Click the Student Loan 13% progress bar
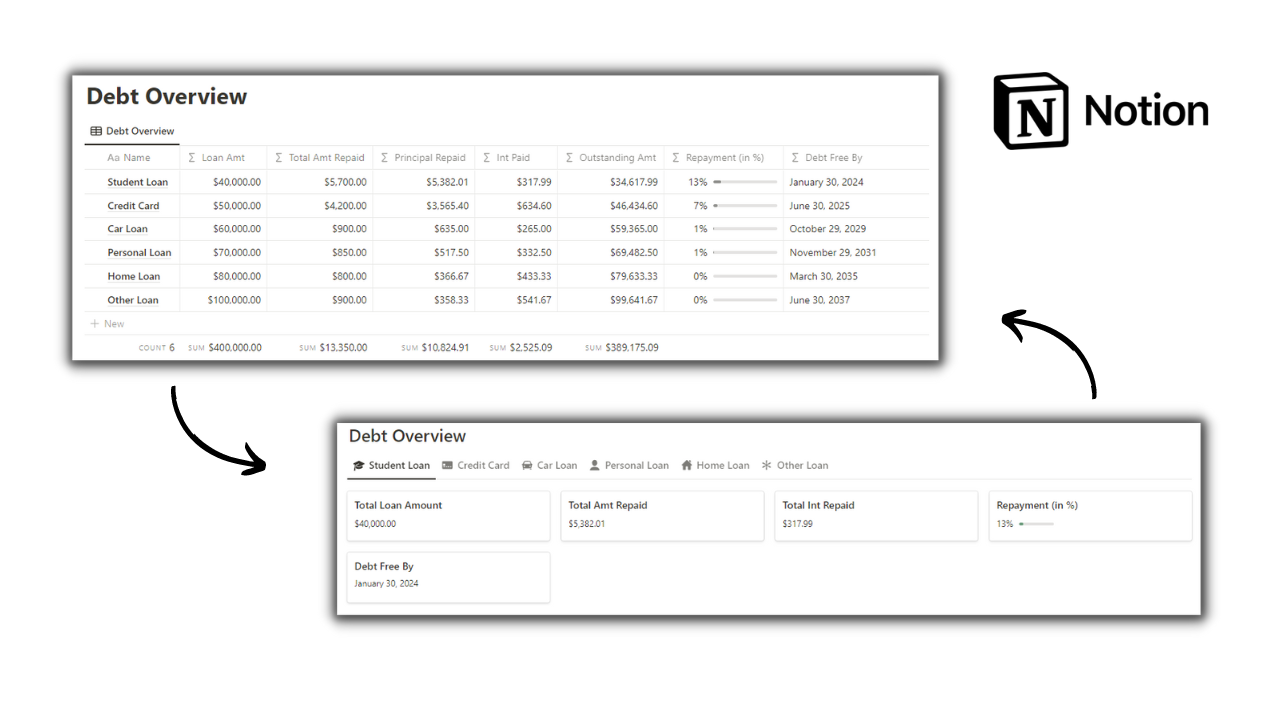 (745, 182)
